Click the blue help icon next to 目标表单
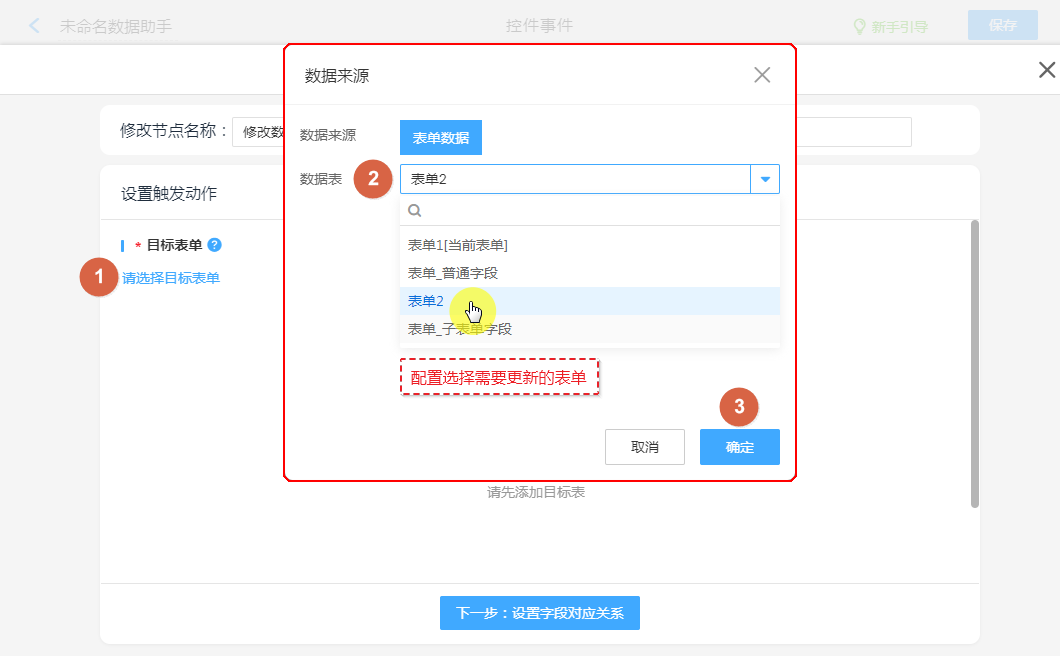This screenshot has width=1060, height=656. [x=215, y=245]
